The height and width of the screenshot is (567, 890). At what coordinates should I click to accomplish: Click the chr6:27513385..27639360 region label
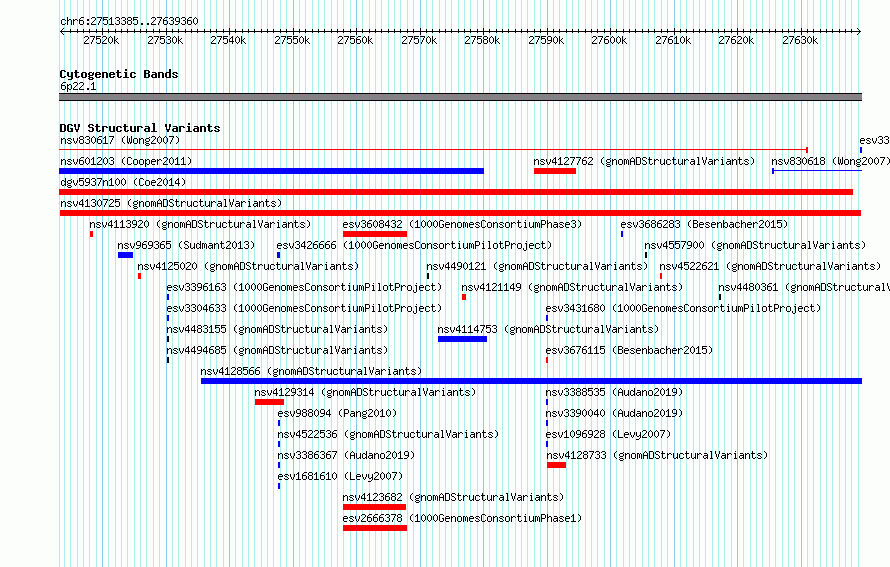tap(129, 21)
